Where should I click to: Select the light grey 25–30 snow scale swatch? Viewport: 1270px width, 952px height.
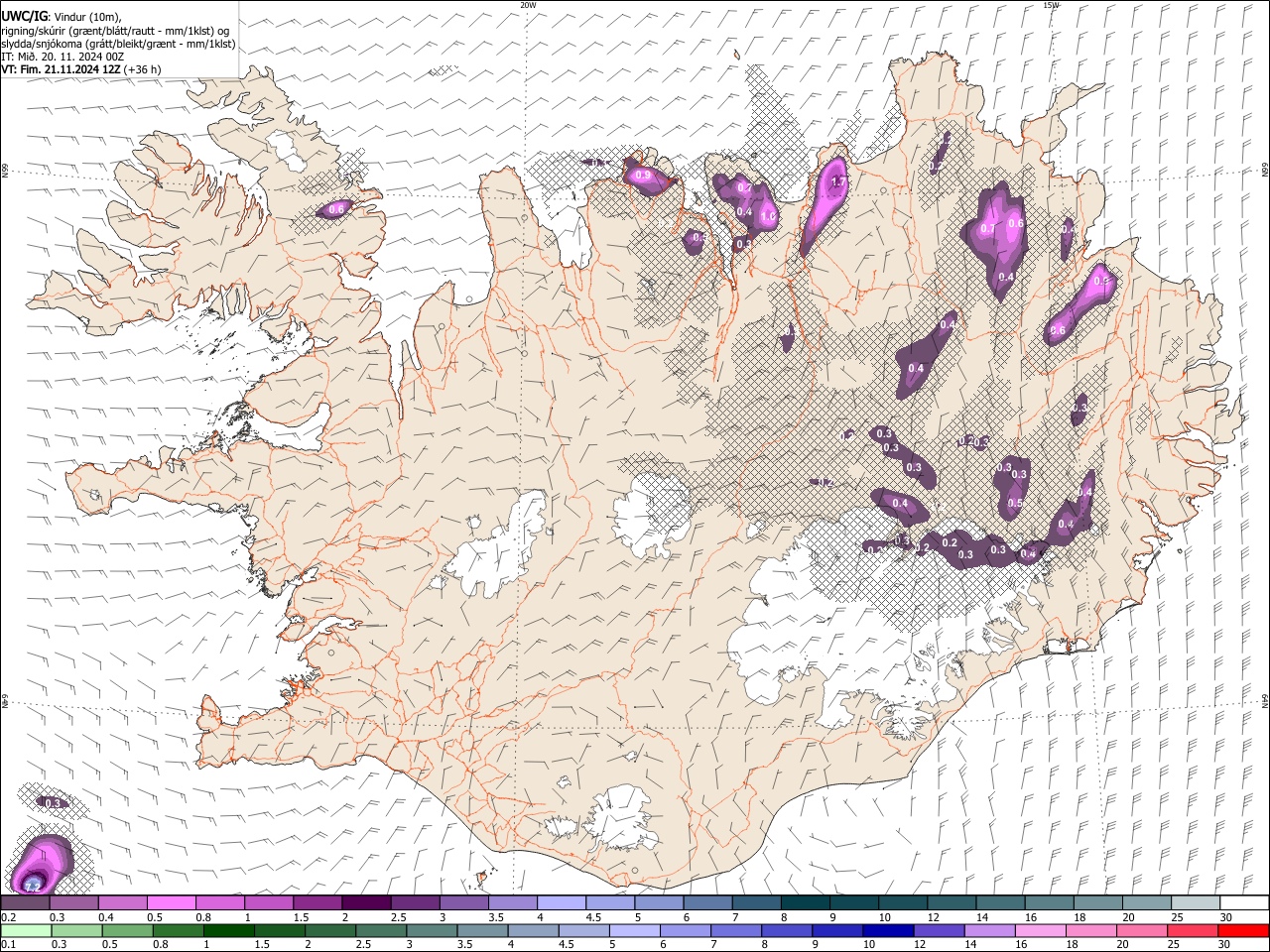[1196, 902]
